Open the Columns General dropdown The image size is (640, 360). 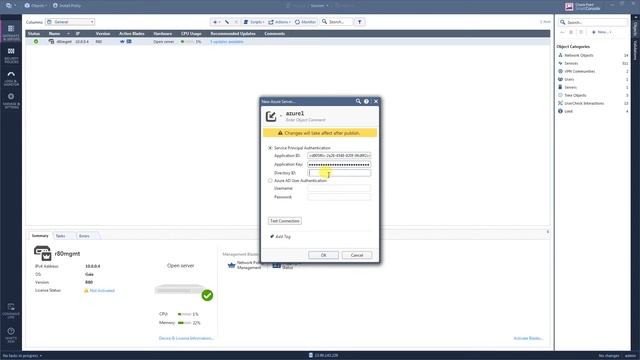[x=70, y=22]
